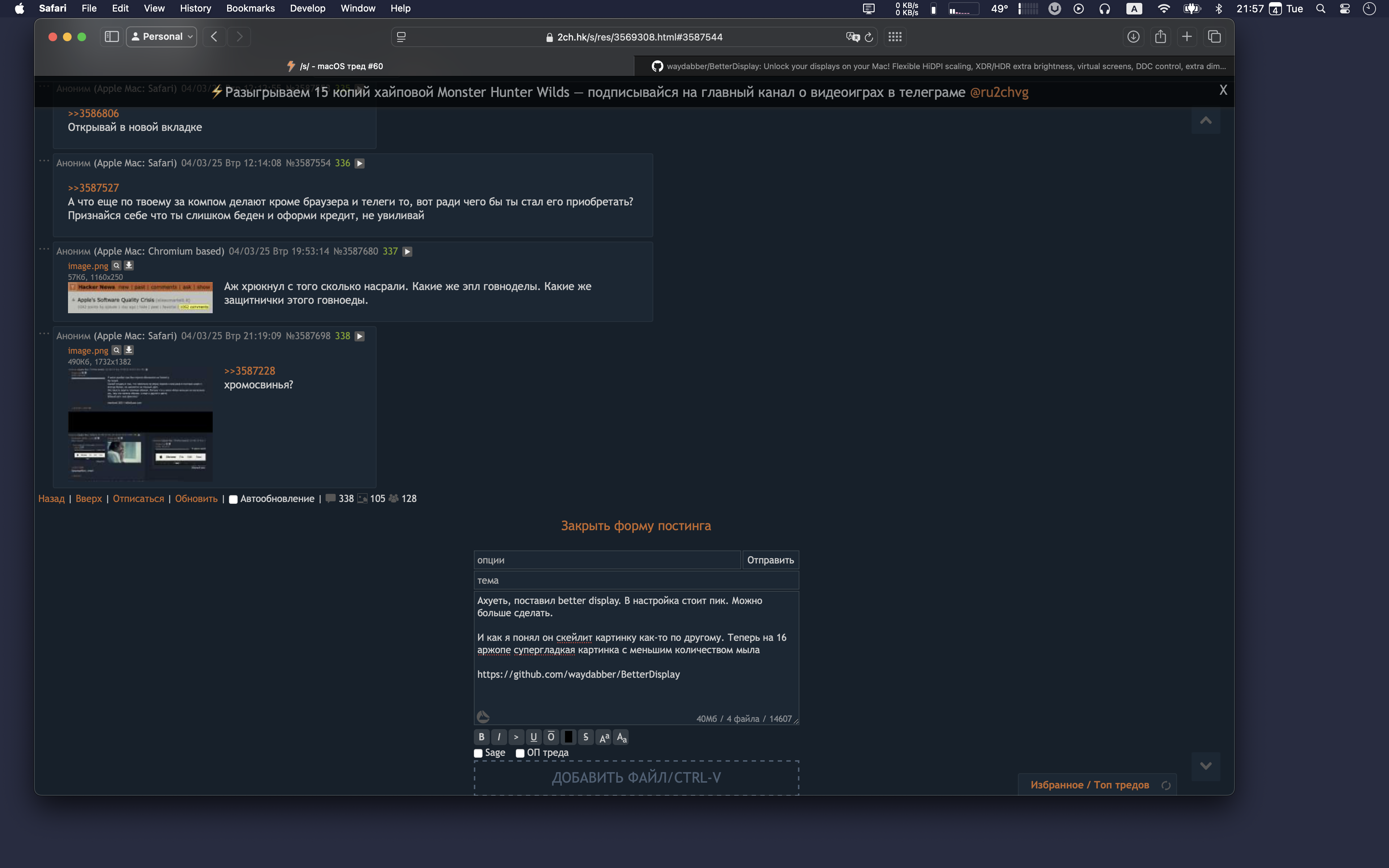Open Избранное / Топ тредов panel
This screenshot has height=868, width=1389.
coord(1089,785)
